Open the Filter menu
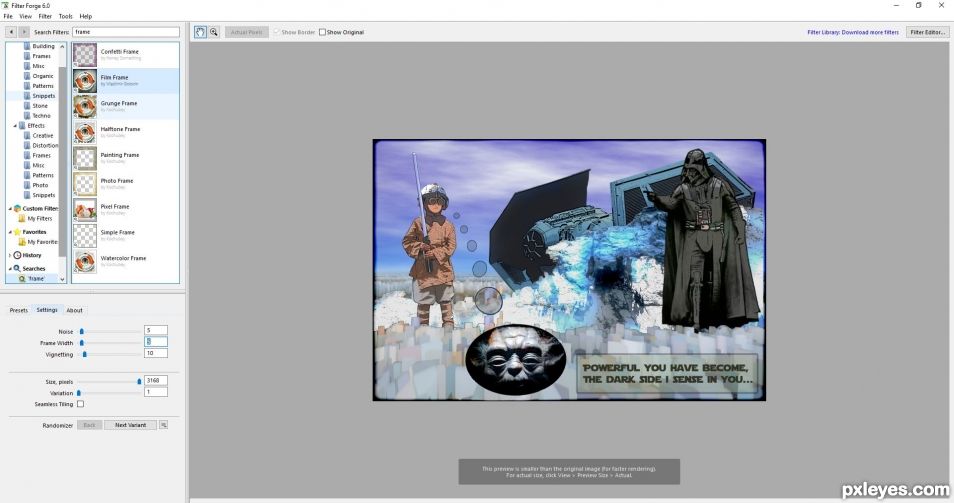The width and height of the screenshot is (954, 503). tap(45, 16)
